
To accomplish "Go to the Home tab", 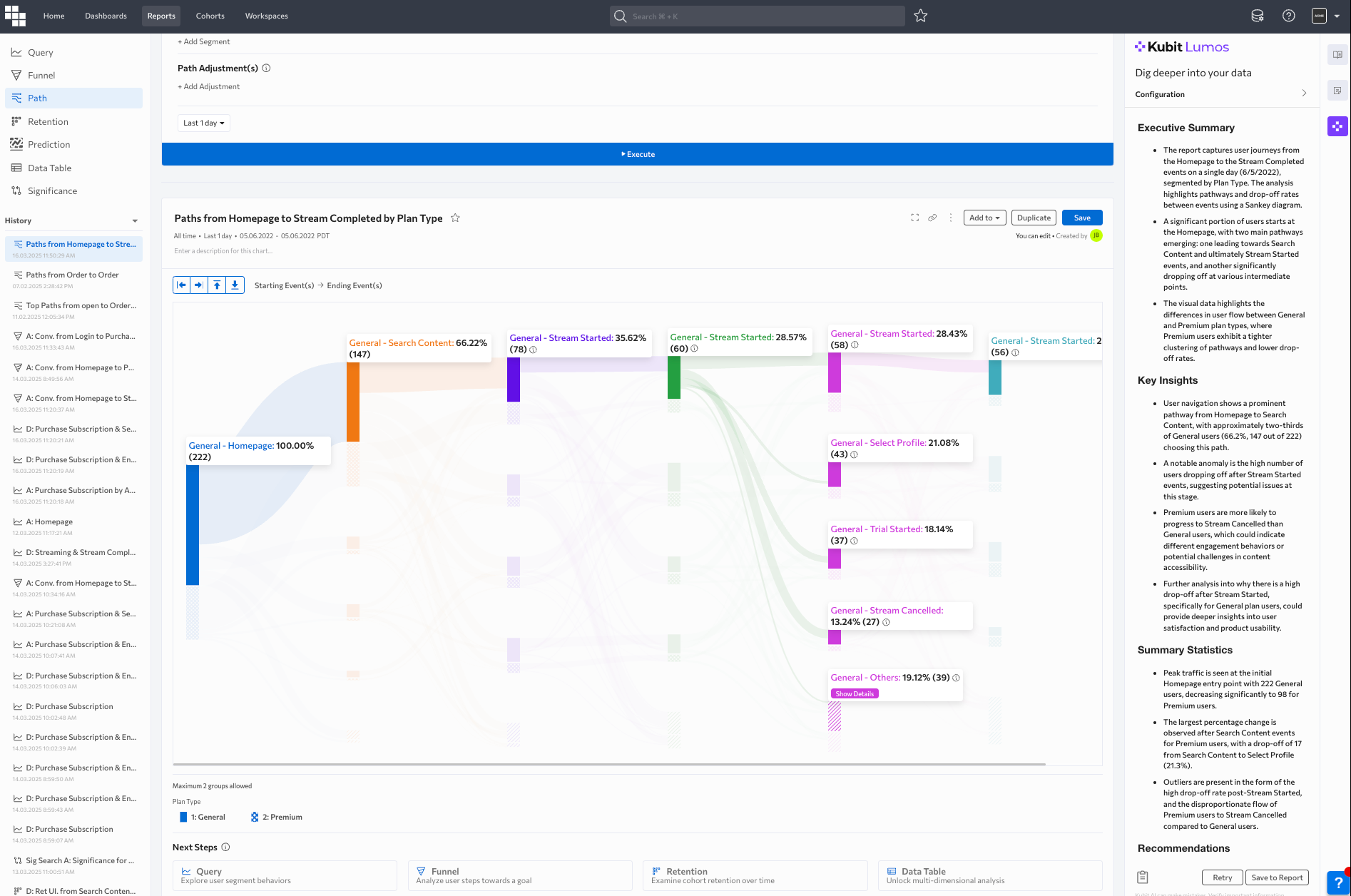I will point(53,16).
